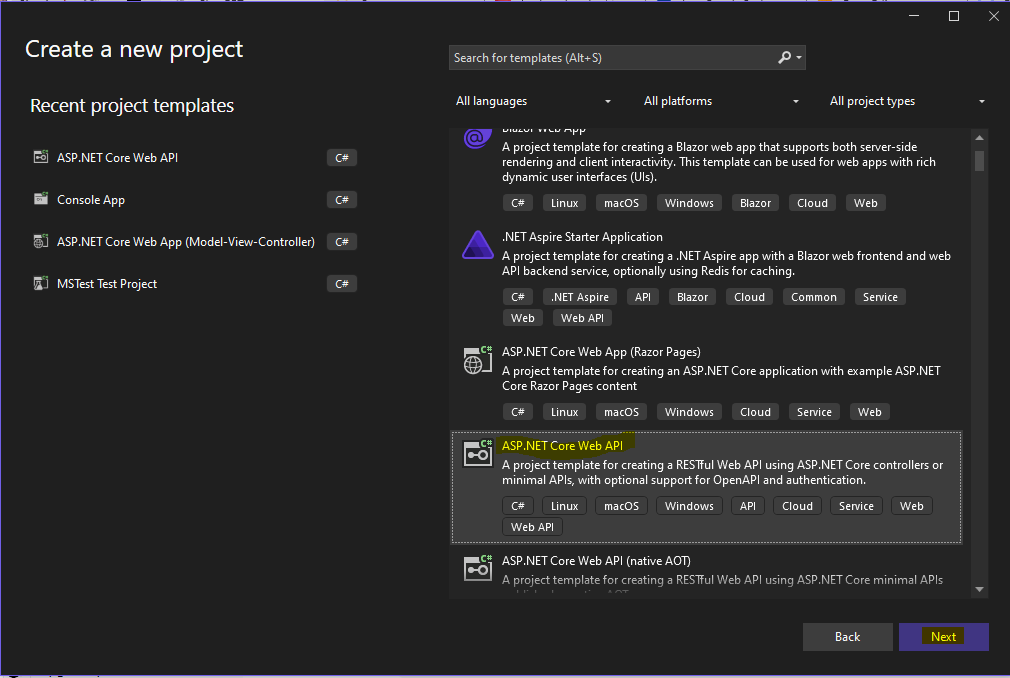This screenshot has height=678, width=1010.
Task: Click the Blazor tag on Blazor Web App
Action: point(755,203)
